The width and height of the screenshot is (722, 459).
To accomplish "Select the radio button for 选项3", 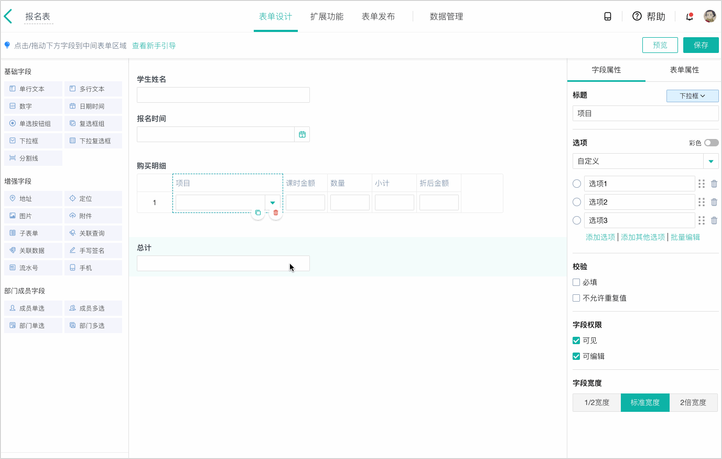I will tap(576, 221).
